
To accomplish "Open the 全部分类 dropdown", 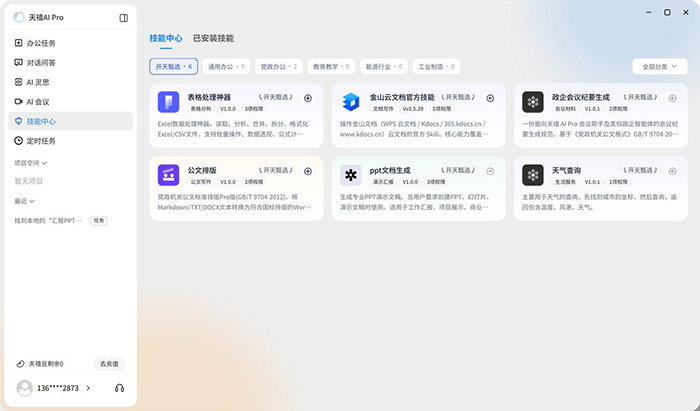I will (659, 66).
